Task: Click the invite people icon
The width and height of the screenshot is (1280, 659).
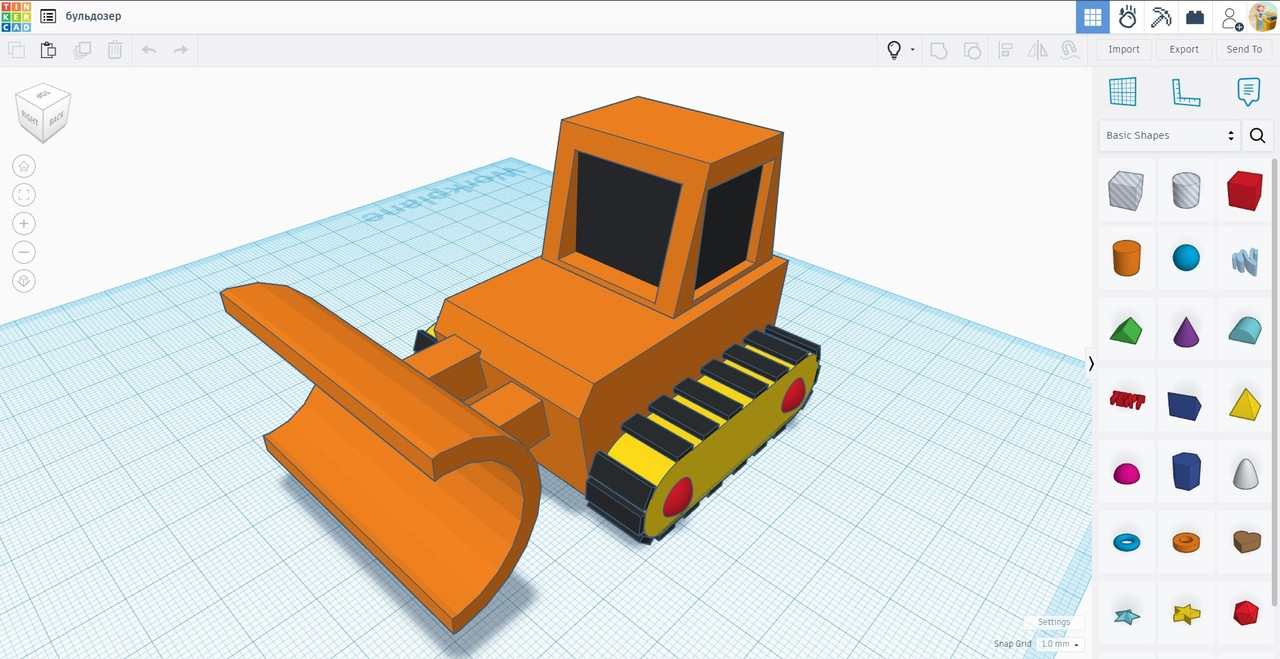Action: (1232, 18)
